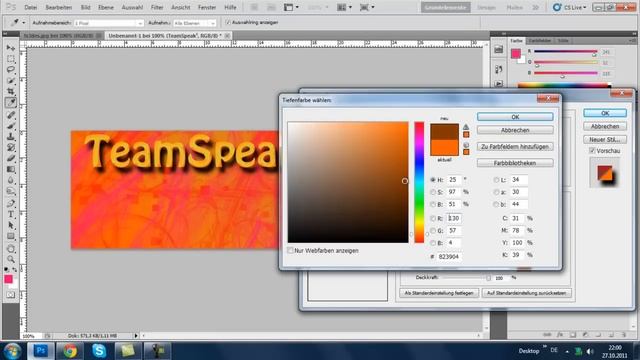Screen dimensions: 640x360
Task: Select the Path Selection tool
Action: pyautogui.click(x=11, y=225)
